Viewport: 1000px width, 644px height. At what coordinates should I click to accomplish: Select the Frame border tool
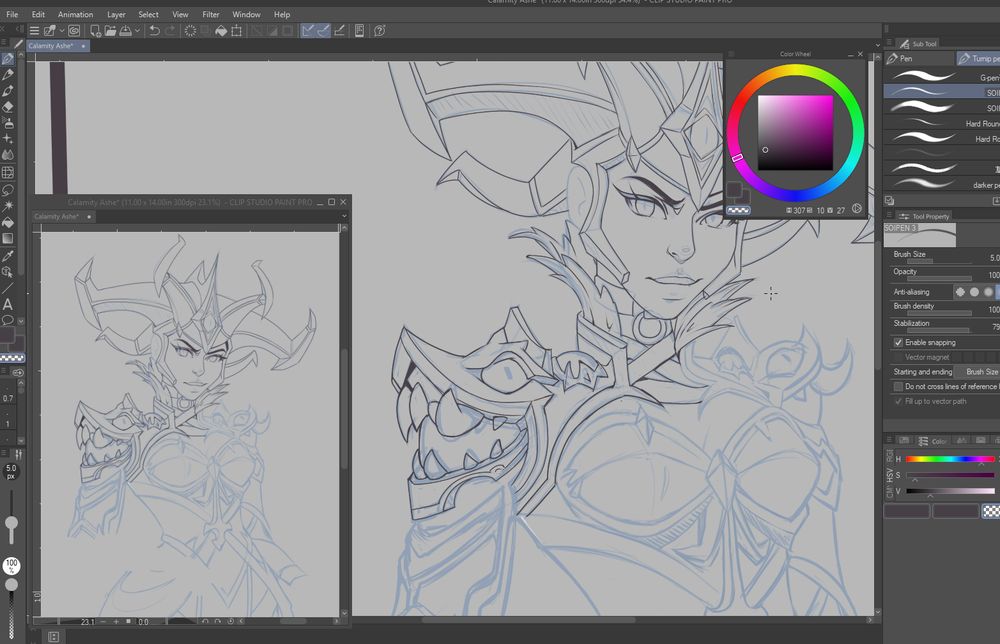[x=8, y=172]
